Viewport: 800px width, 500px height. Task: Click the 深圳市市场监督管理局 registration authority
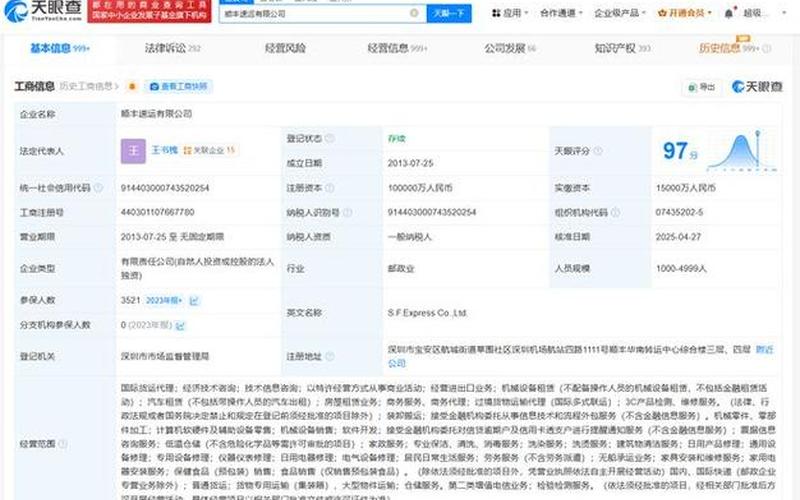click(x=165, y=356)
